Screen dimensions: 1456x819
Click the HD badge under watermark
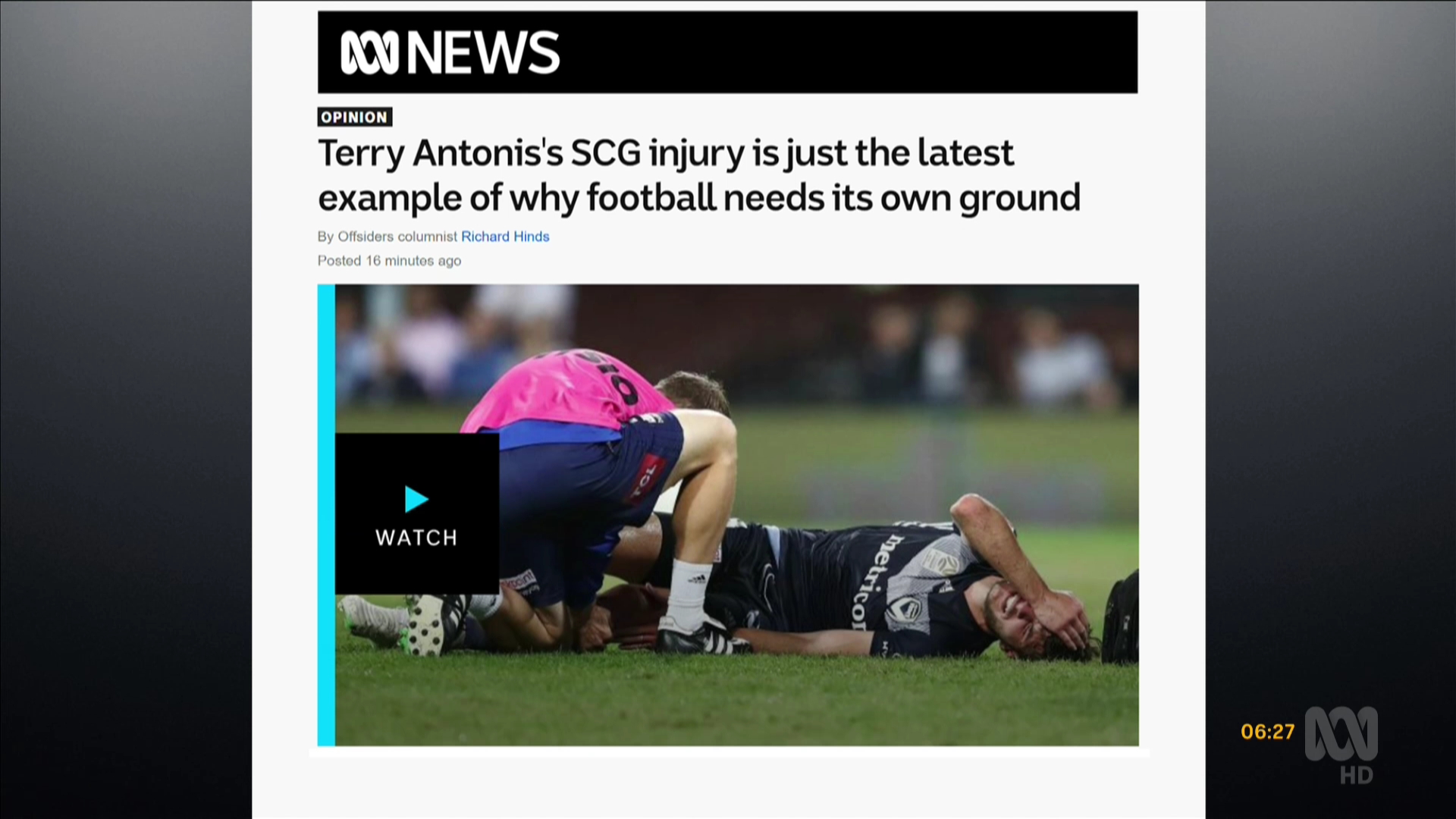point(1356,775)
